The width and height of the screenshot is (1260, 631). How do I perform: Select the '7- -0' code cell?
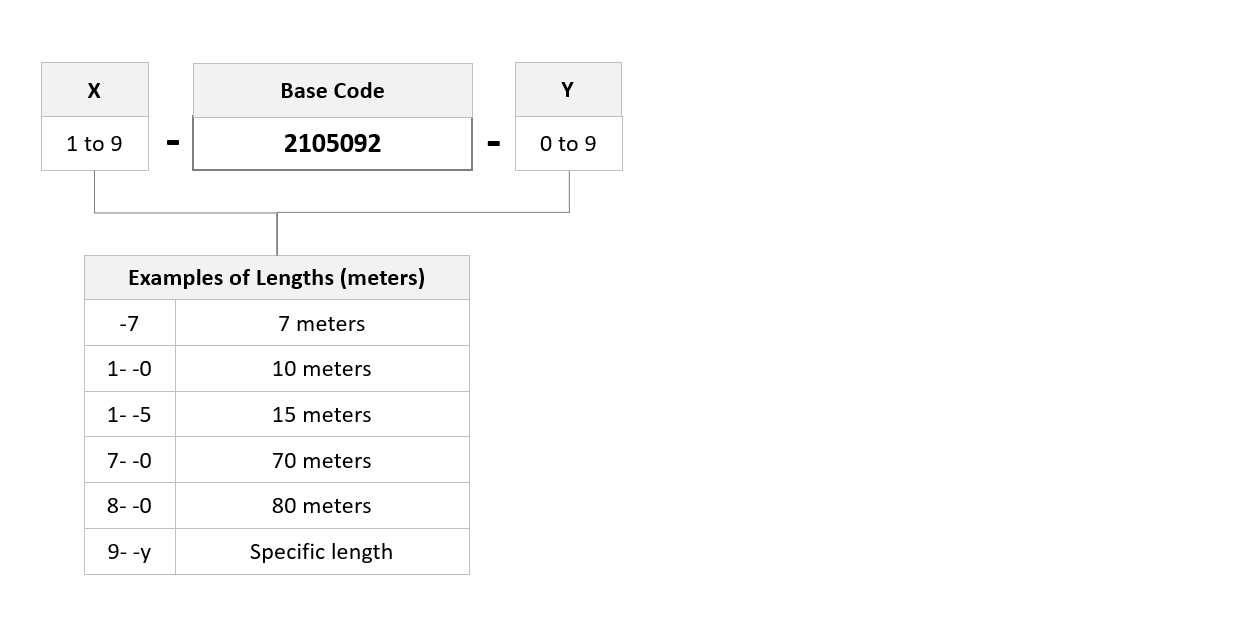click(130, 460)
